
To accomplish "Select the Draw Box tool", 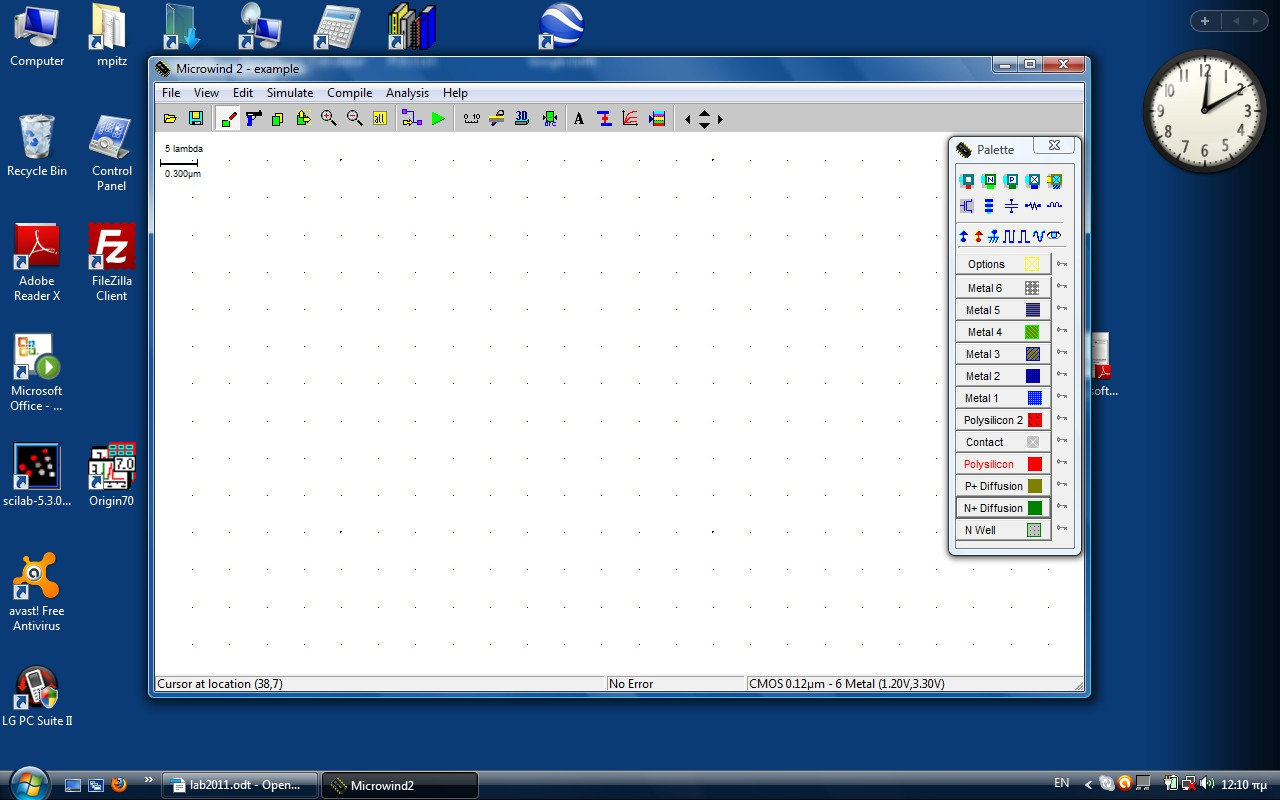I will coord(228,119).
